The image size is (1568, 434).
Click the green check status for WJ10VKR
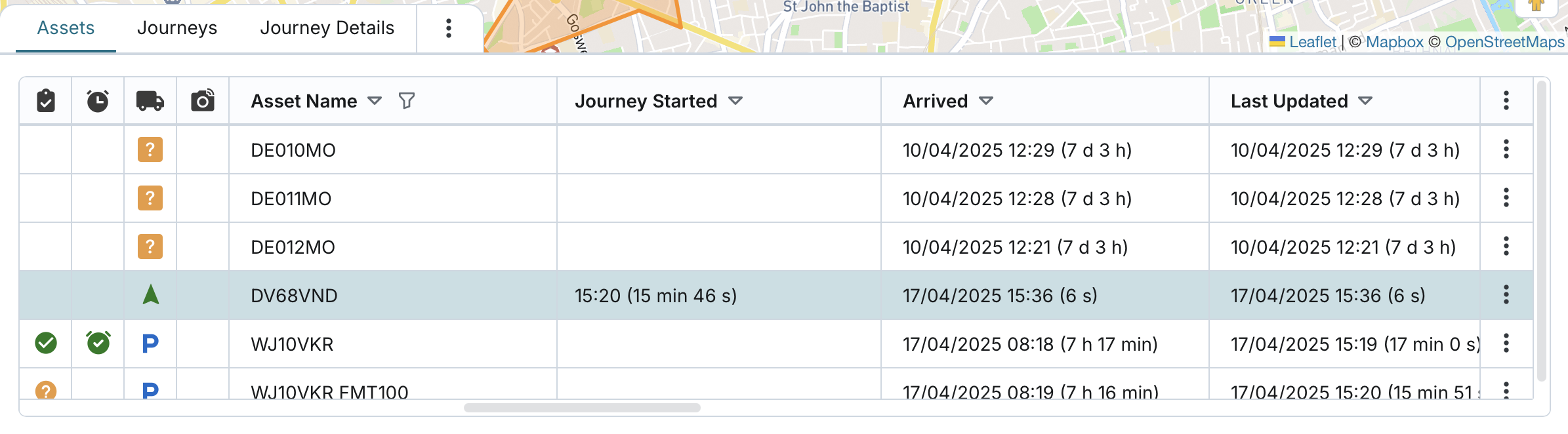coord(46,343)
